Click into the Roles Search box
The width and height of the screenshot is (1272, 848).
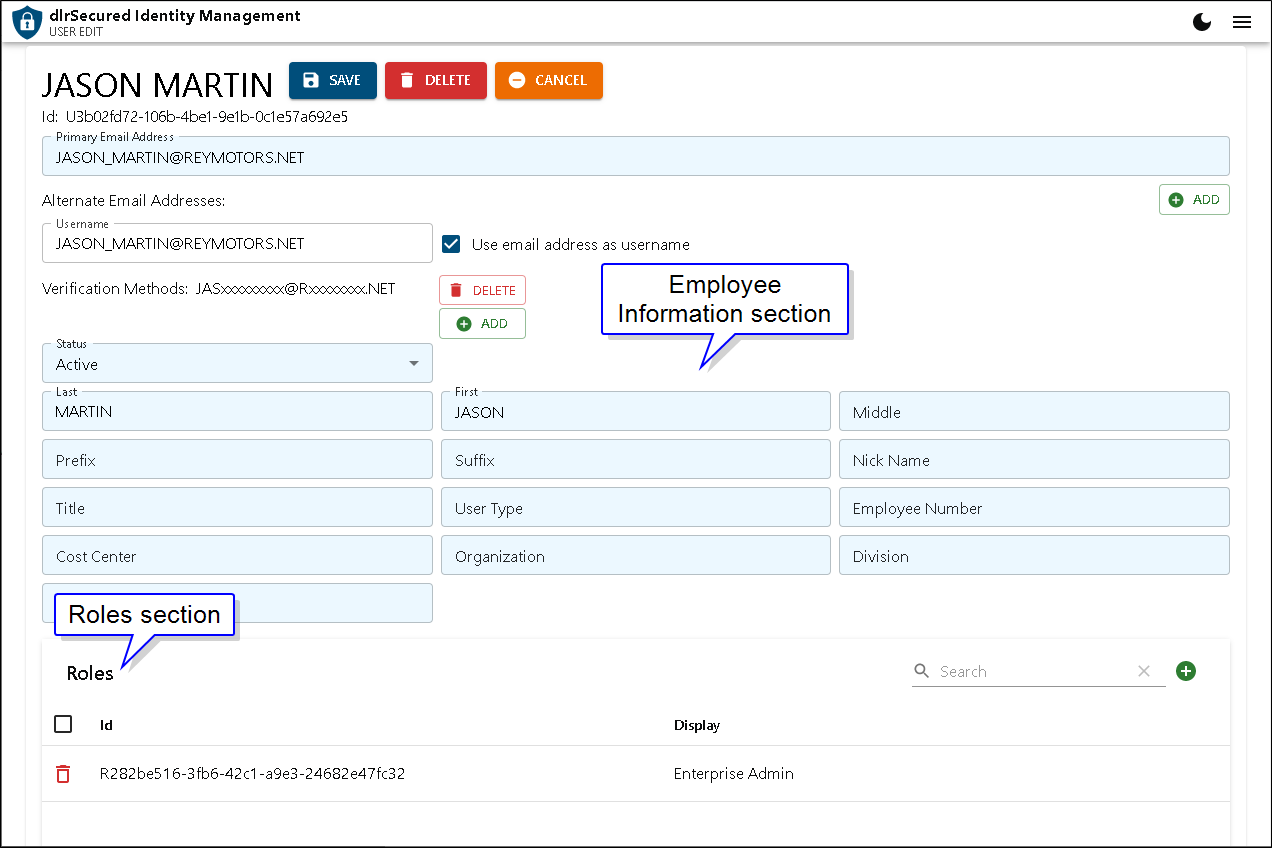[1030, 671]
